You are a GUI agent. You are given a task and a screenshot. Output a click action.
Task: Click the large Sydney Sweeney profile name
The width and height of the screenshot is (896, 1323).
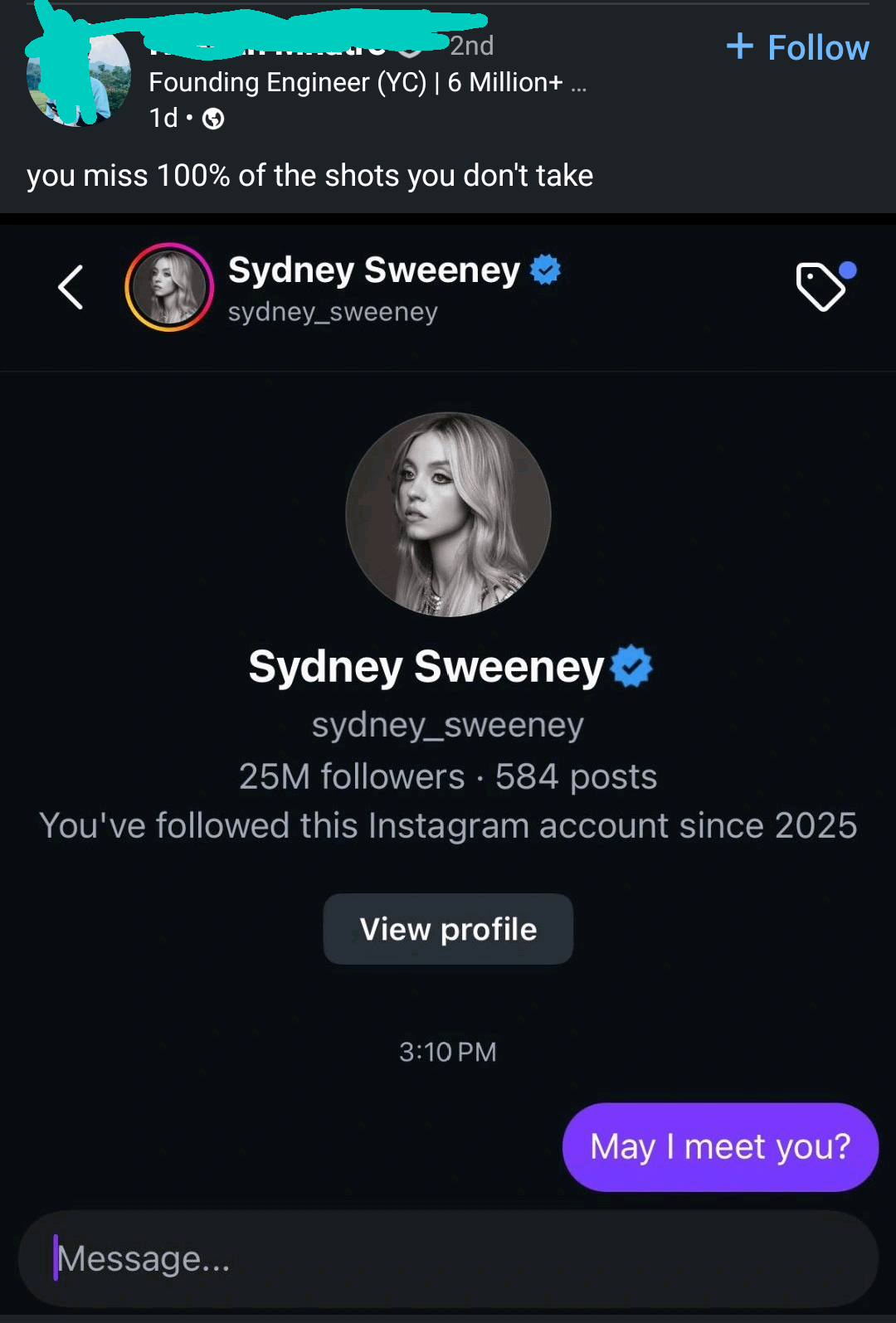[426, 666]
